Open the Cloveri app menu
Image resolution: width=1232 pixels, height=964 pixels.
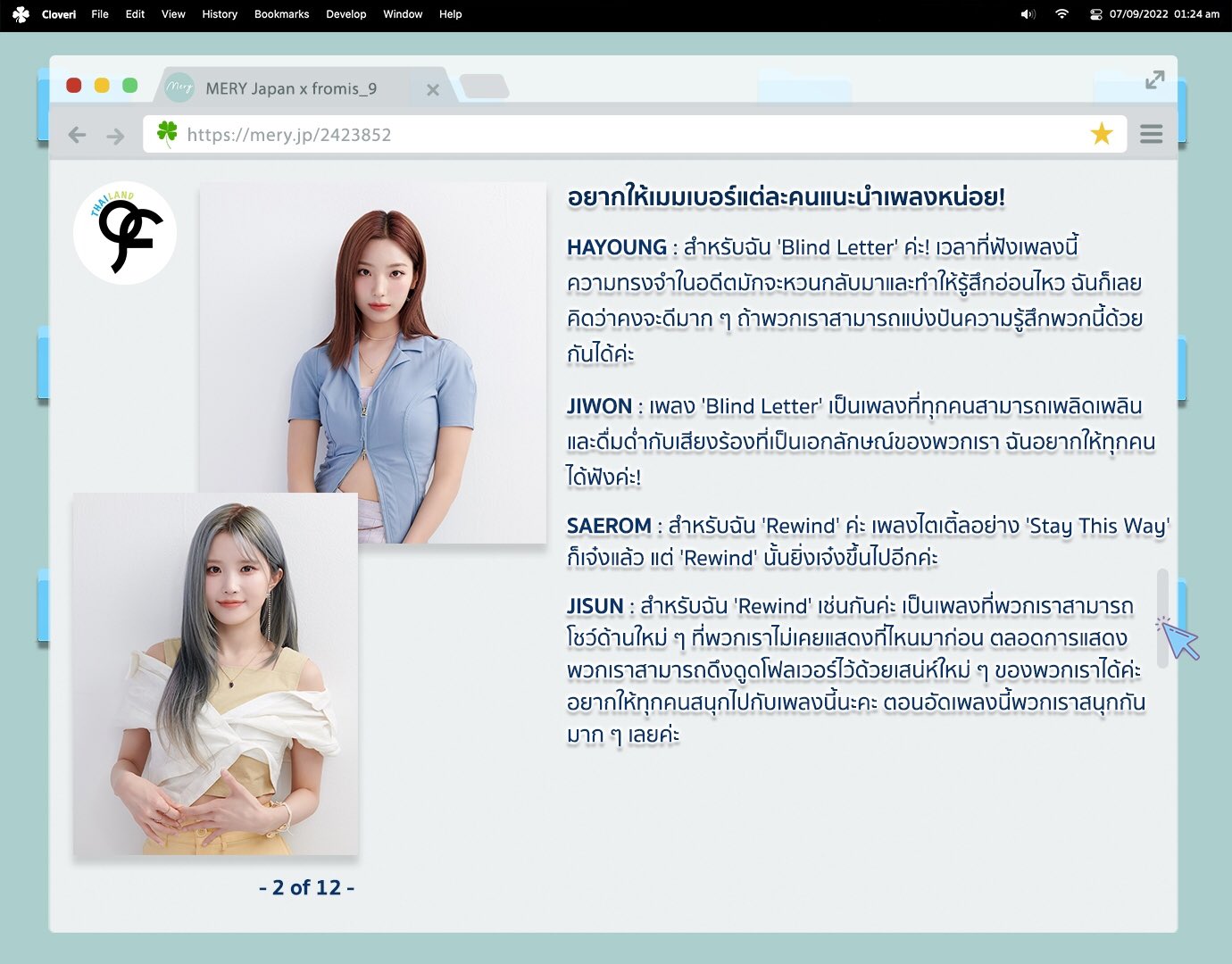[59, 14]
